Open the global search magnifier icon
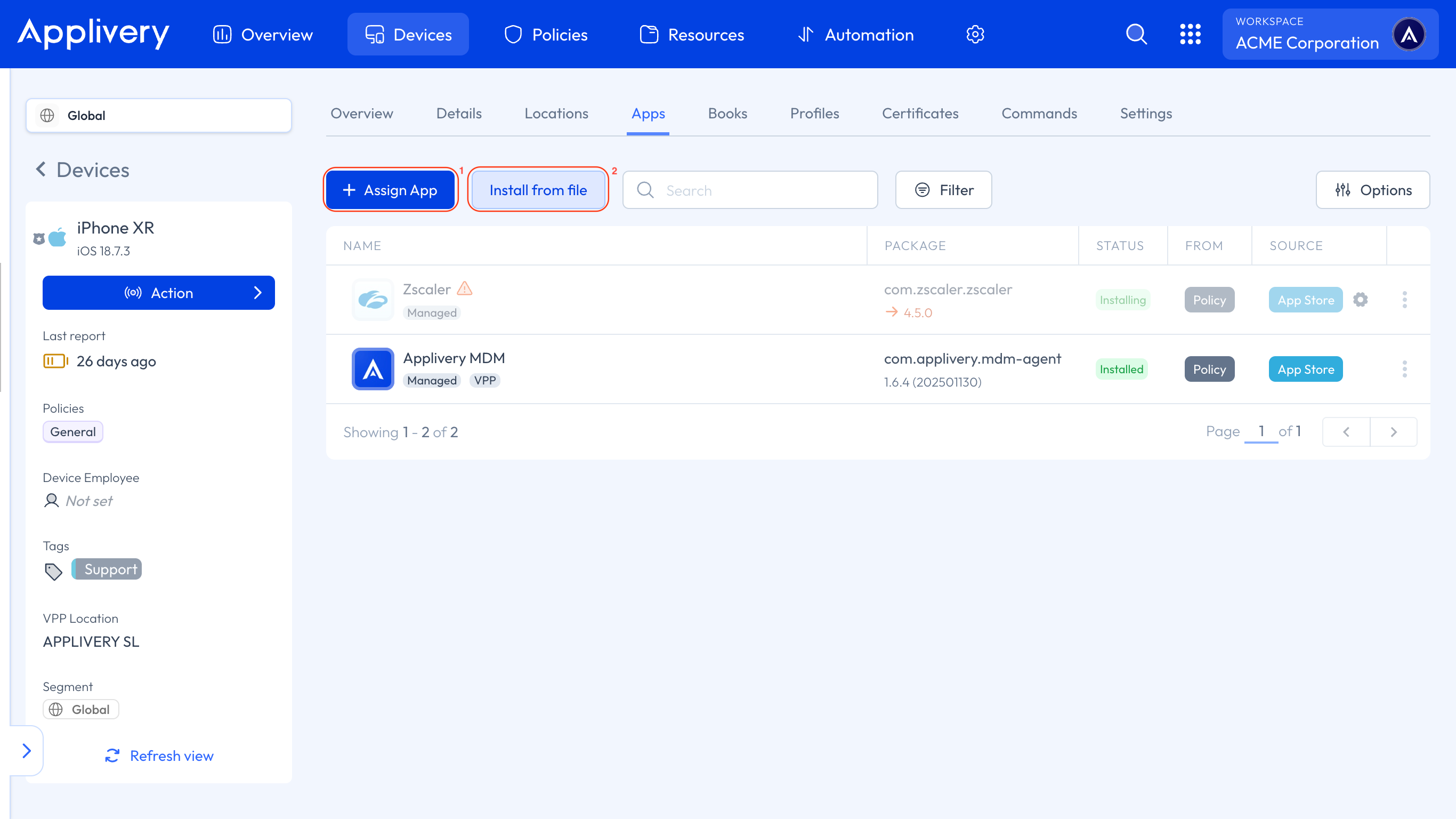 tap(1136, 35)
